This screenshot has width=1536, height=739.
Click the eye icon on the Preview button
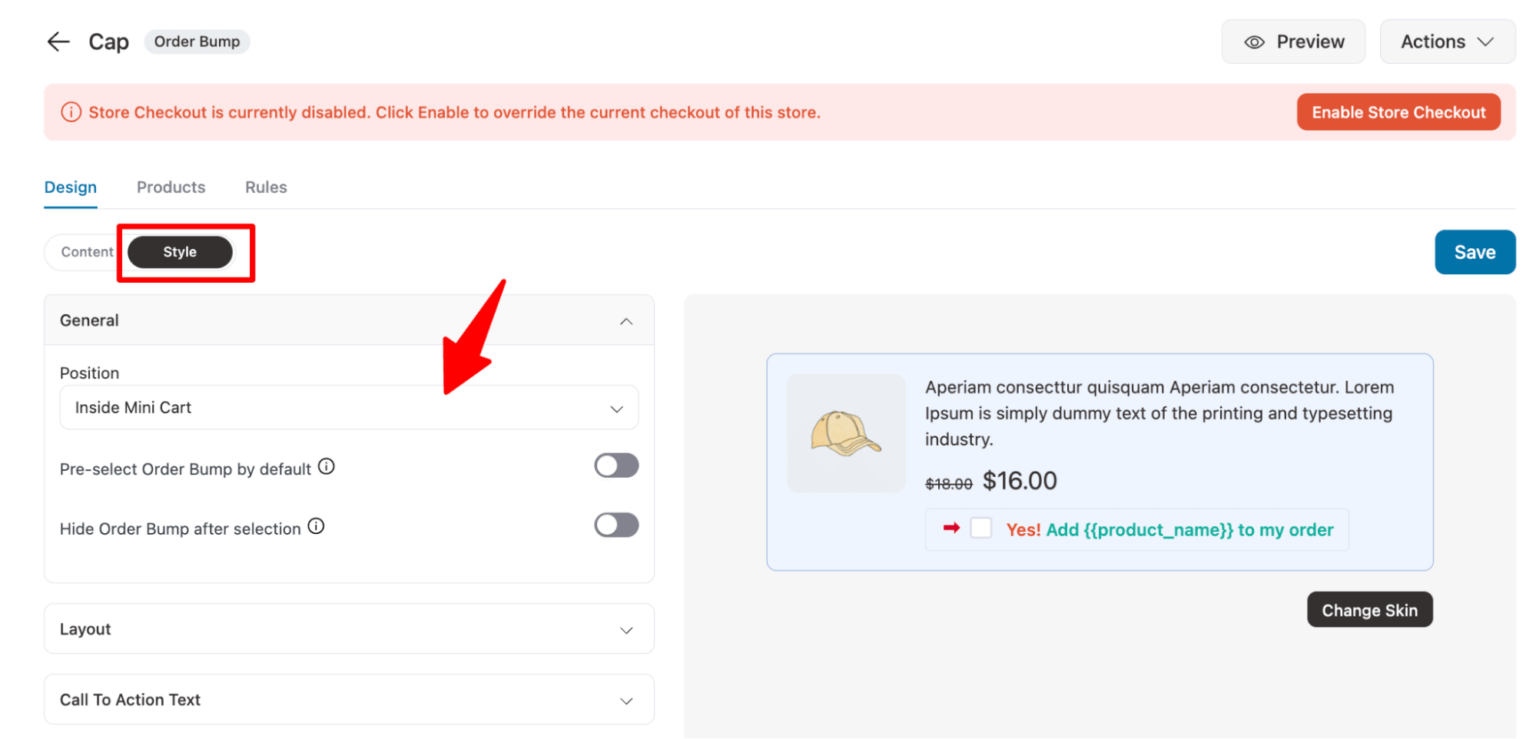coord(1254,41)
